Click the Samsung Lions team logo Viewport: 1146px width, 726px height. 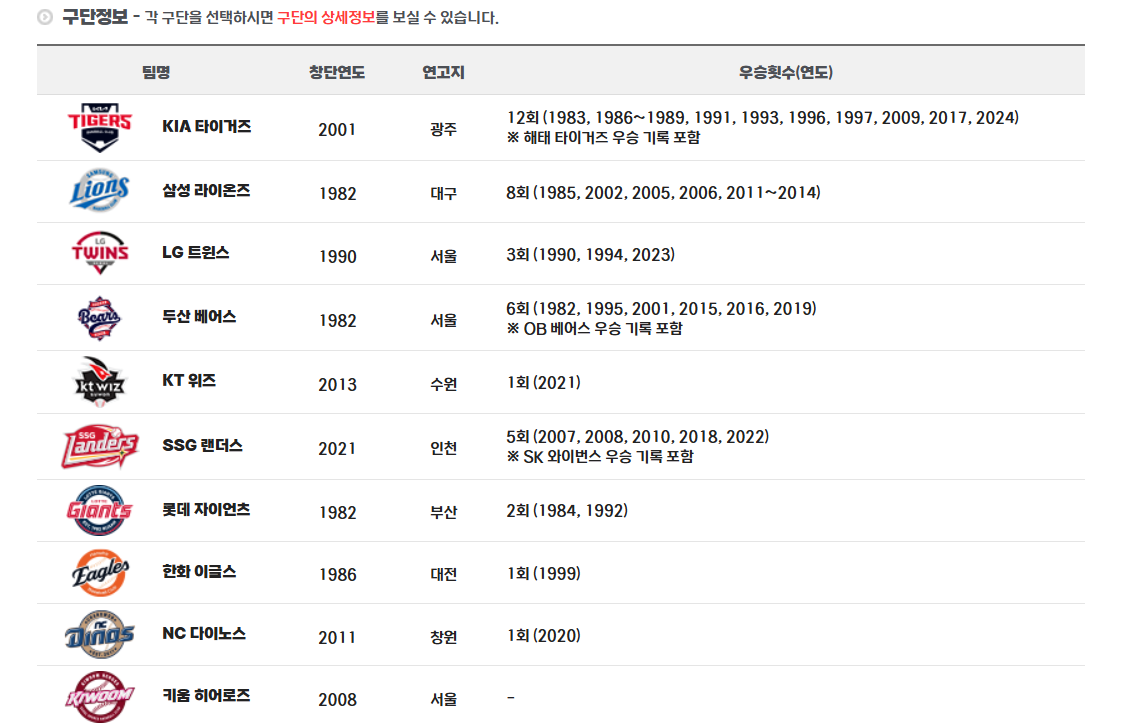99,191
